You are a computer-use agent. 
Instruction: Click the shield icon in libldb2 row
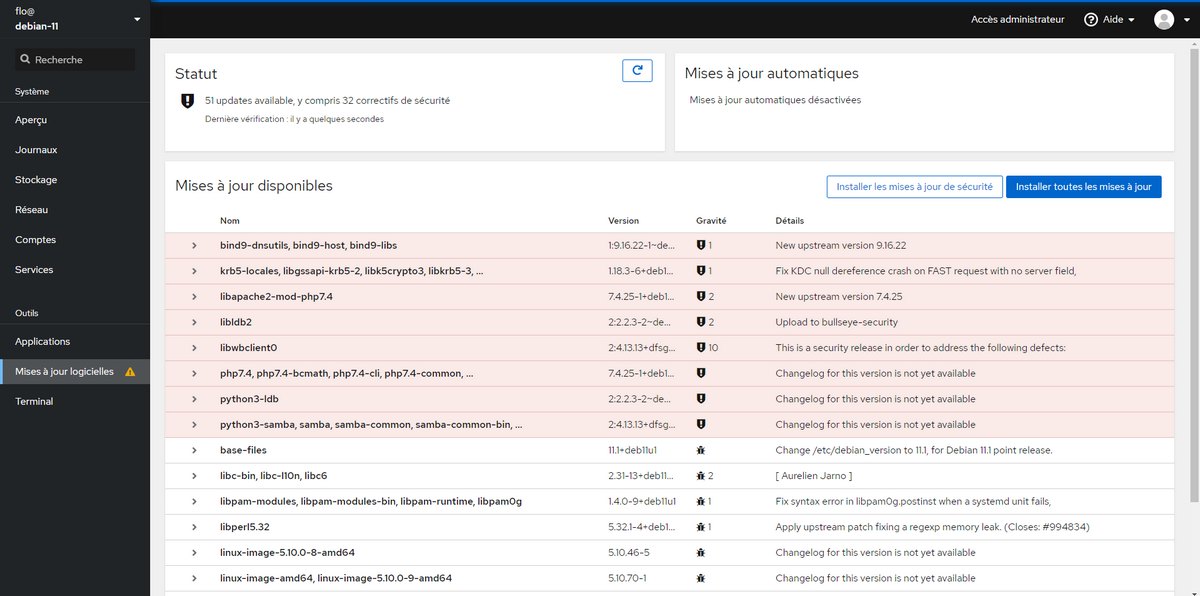click(x=701, y=322)
